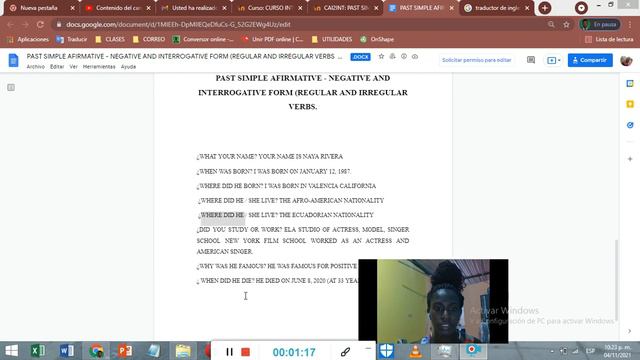Click the taskbar clock showing 04/11/2021

[x=617, y=351]
